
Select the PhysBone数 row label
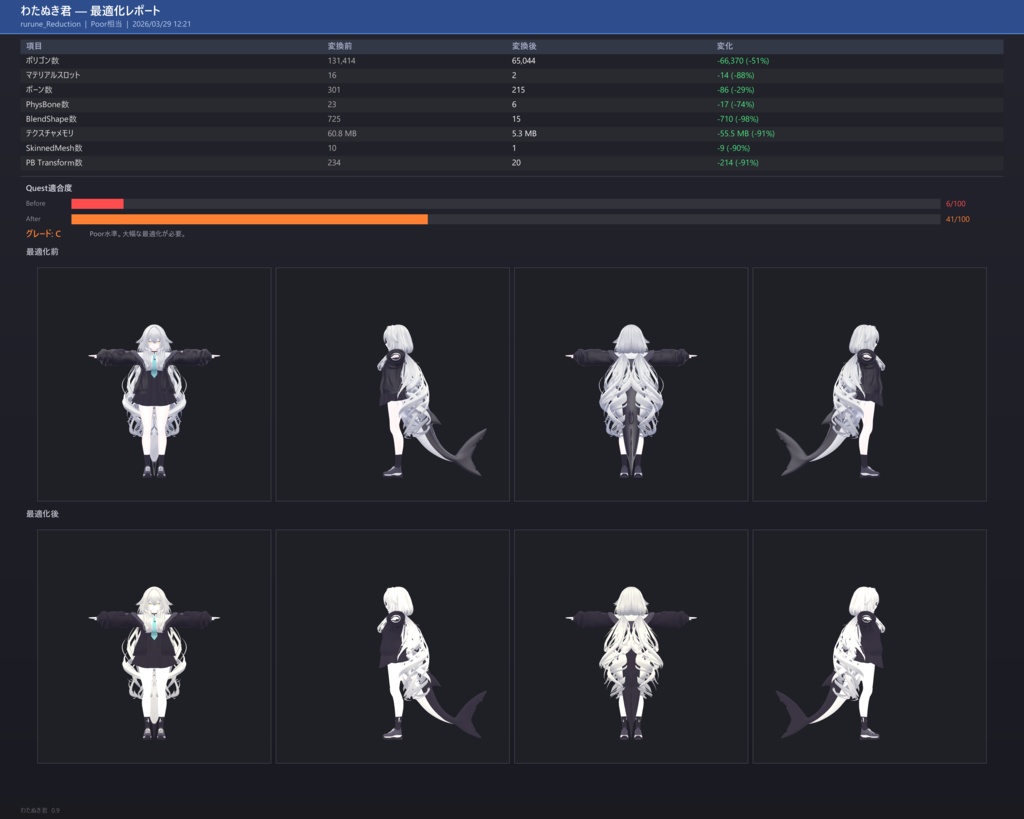coord(47,104)
